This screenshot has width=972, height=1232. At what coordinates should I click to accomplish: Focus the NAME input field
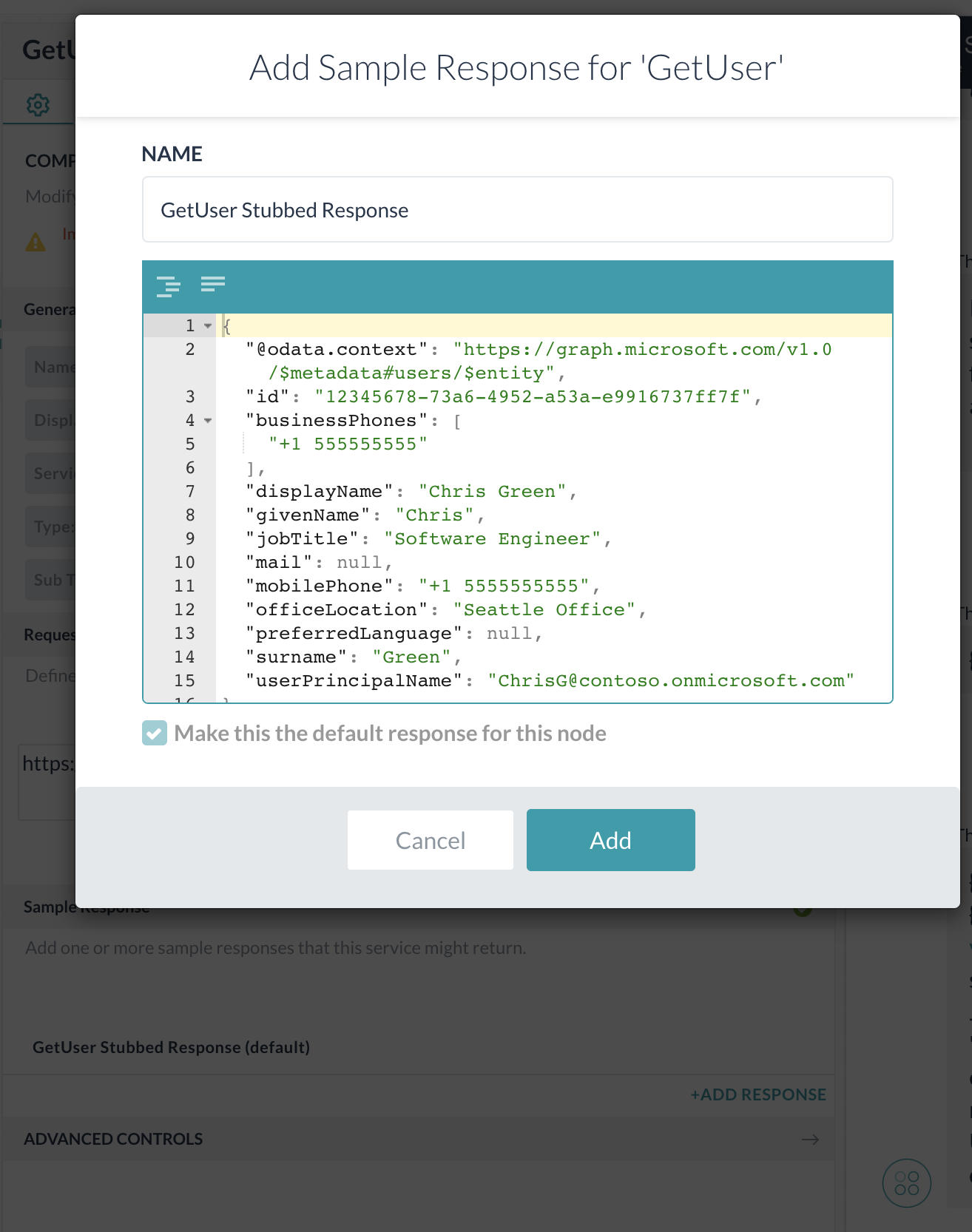pyautogui.click(x=518, y=209)
